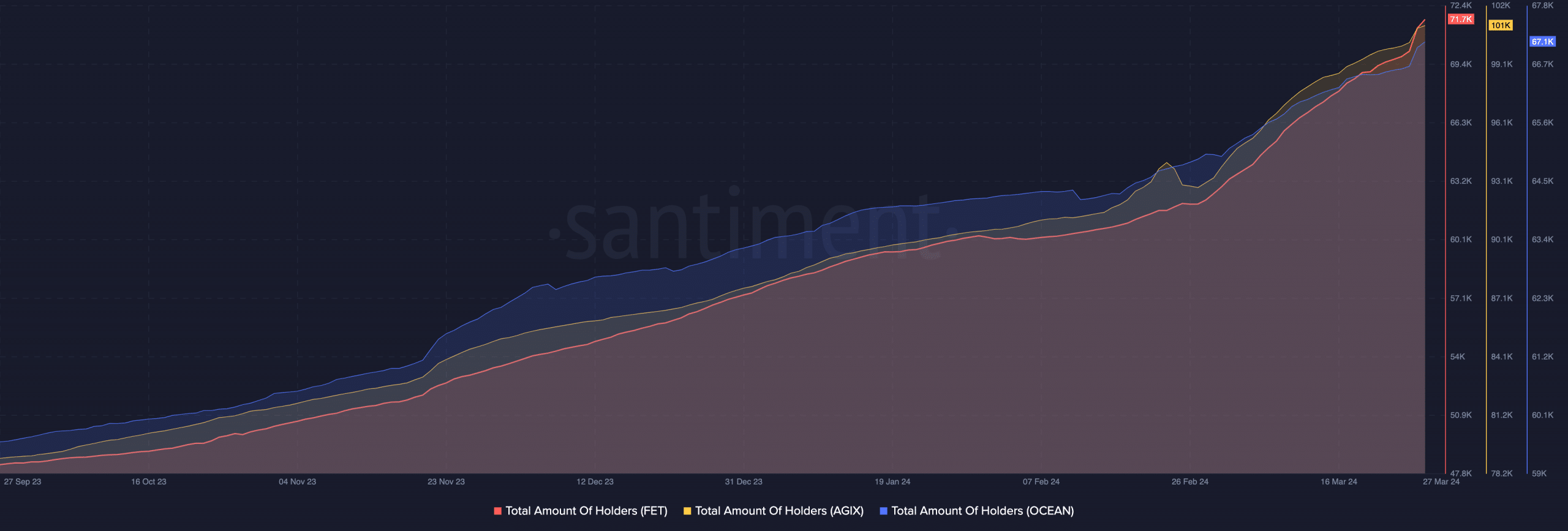The width and height of the screenshot is (1568, 531).
Task: Click the 67.8K OCEAN axis label
Action: coord(1543,6)
